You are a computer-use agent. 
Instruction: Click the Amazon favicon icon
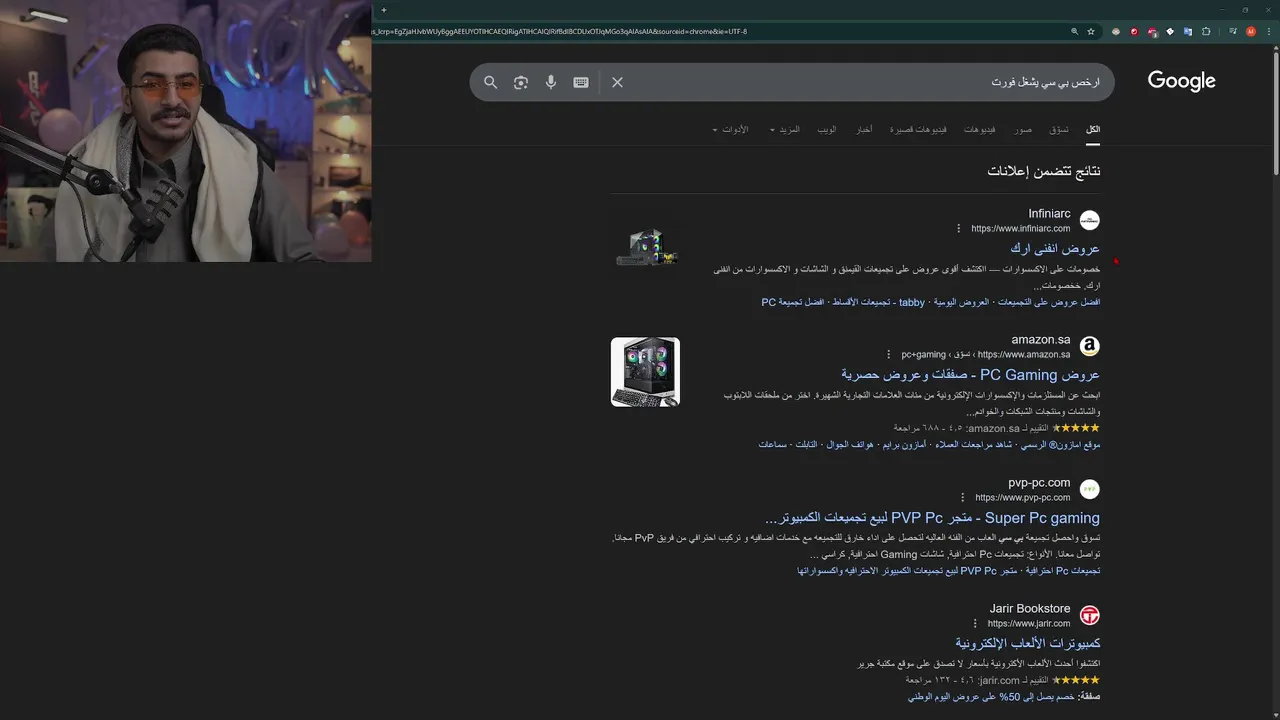[x=1090, y=346]
